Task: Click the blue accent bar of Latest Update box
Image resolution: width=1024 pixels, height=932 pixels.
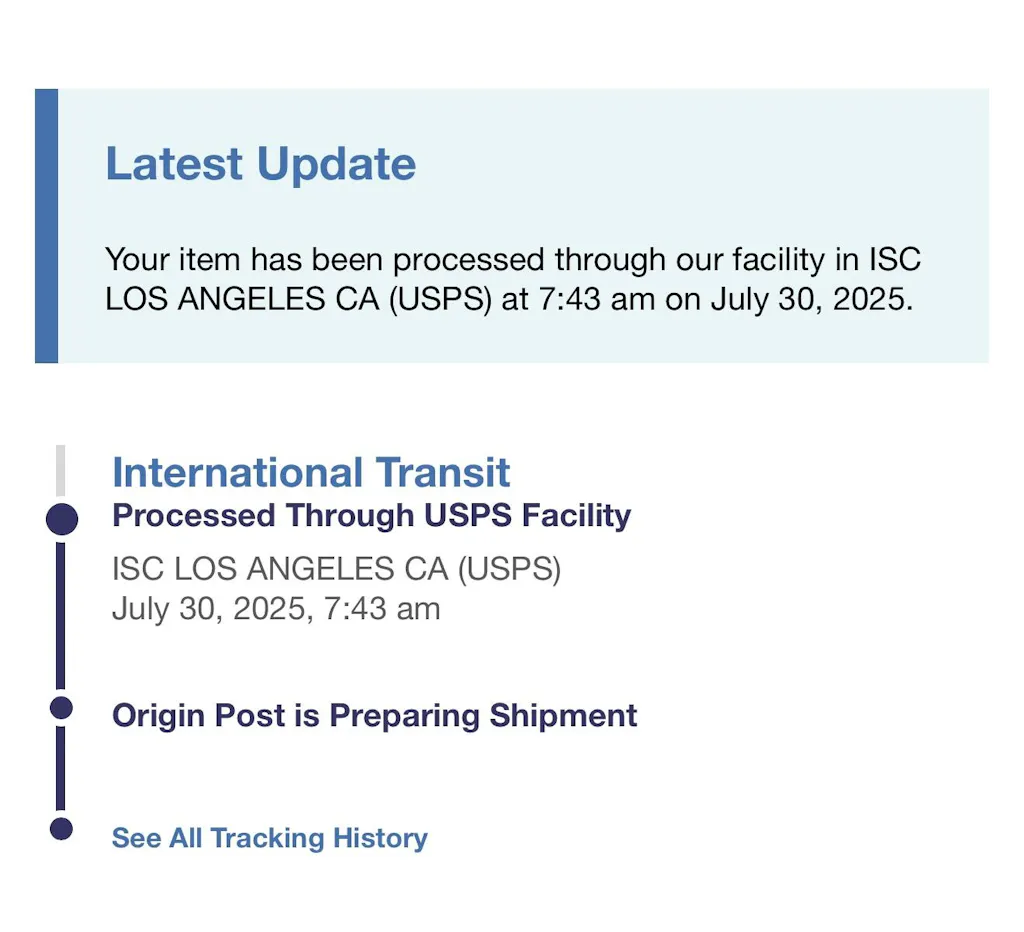Action: tap(46, 226)
